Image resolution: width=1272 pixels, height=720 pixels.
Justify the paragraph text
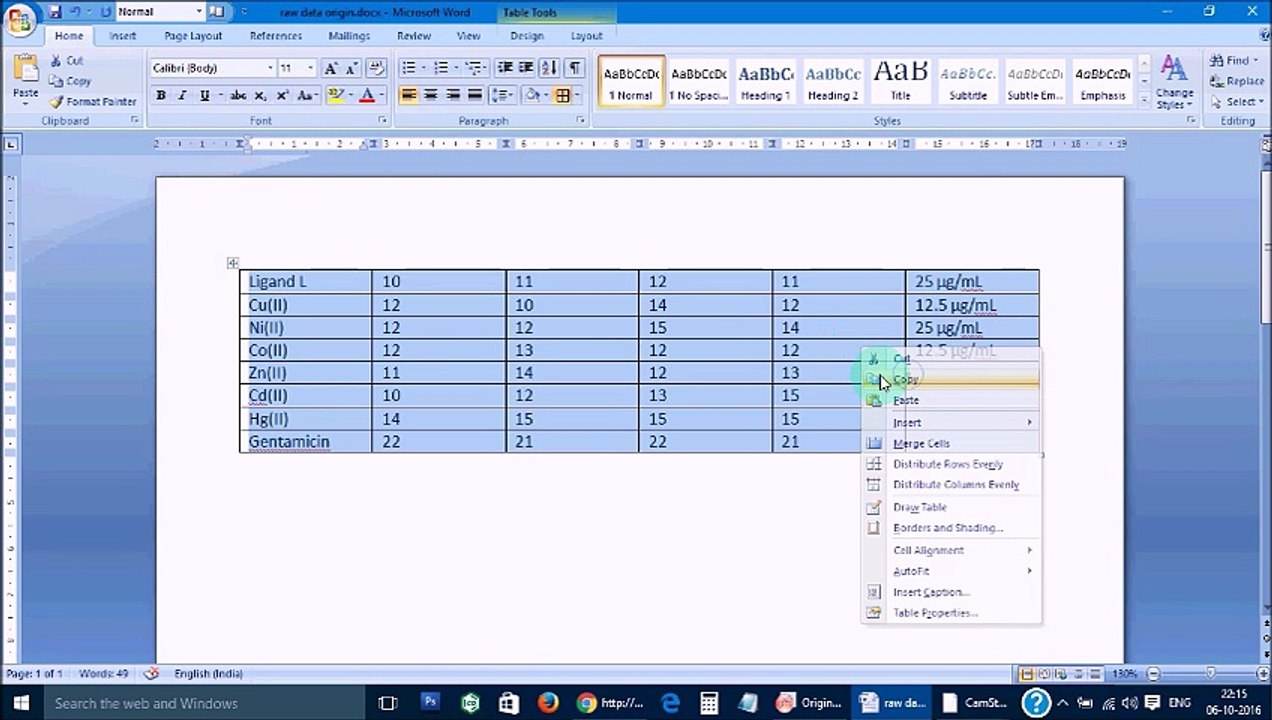[475, 96]
